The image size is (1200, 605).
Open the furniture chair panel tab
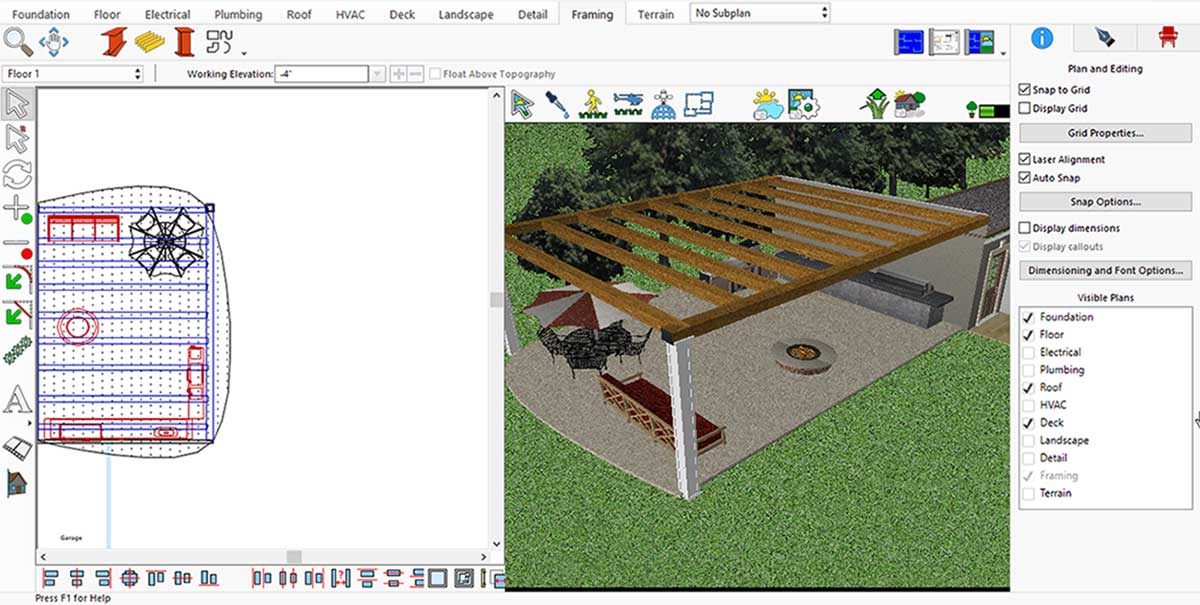(x=1166, y=38)
